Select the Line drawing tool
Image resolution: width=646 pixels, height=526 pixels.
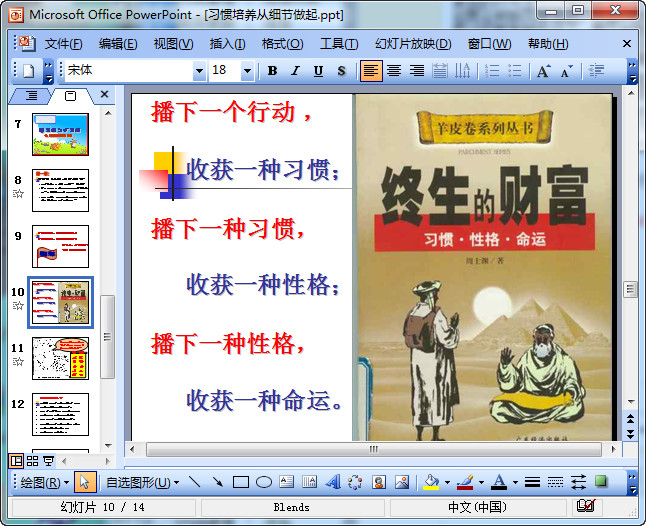(194, 482)
